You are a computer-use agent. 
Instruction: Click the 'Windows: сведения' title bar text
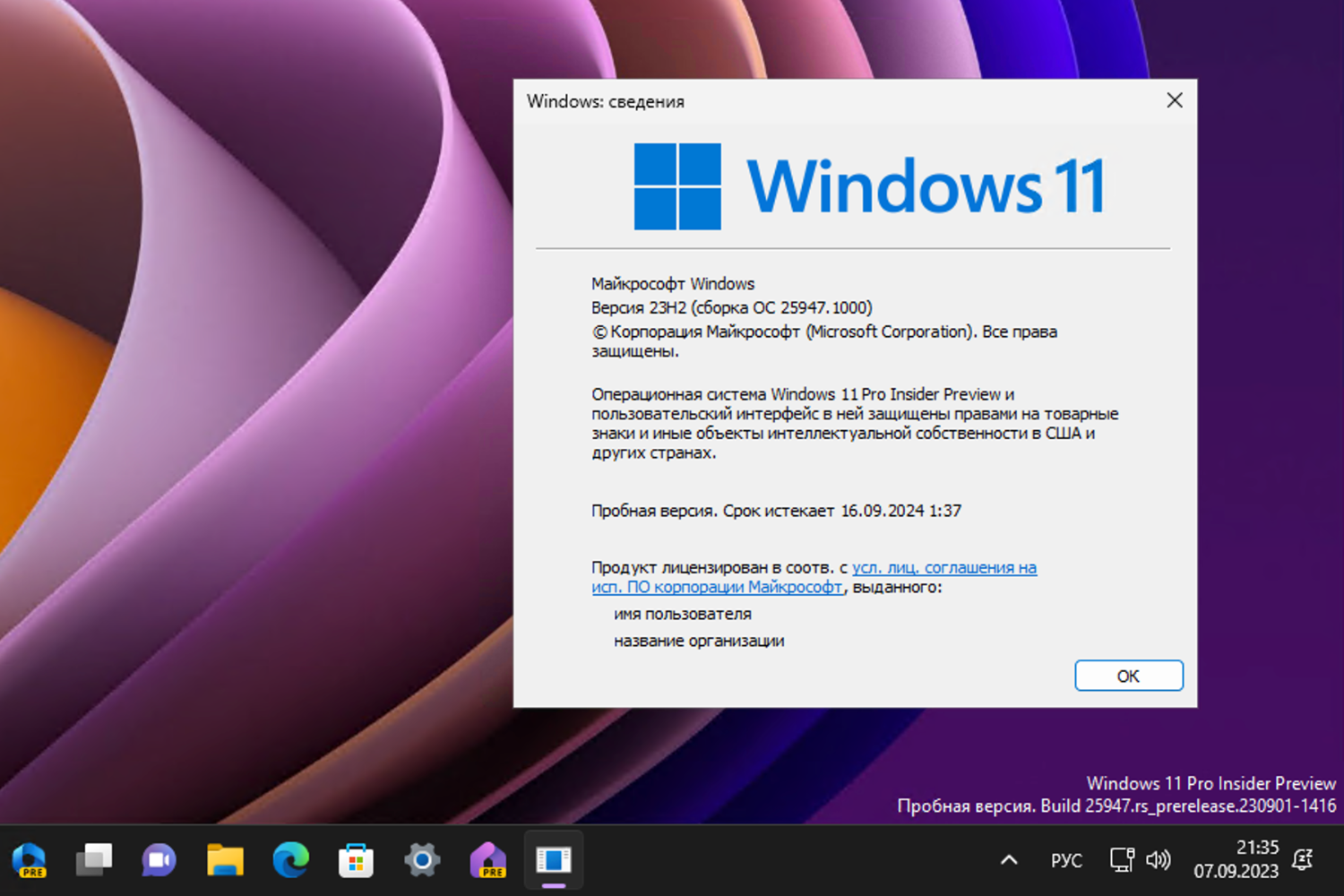(x=606, y=101)
